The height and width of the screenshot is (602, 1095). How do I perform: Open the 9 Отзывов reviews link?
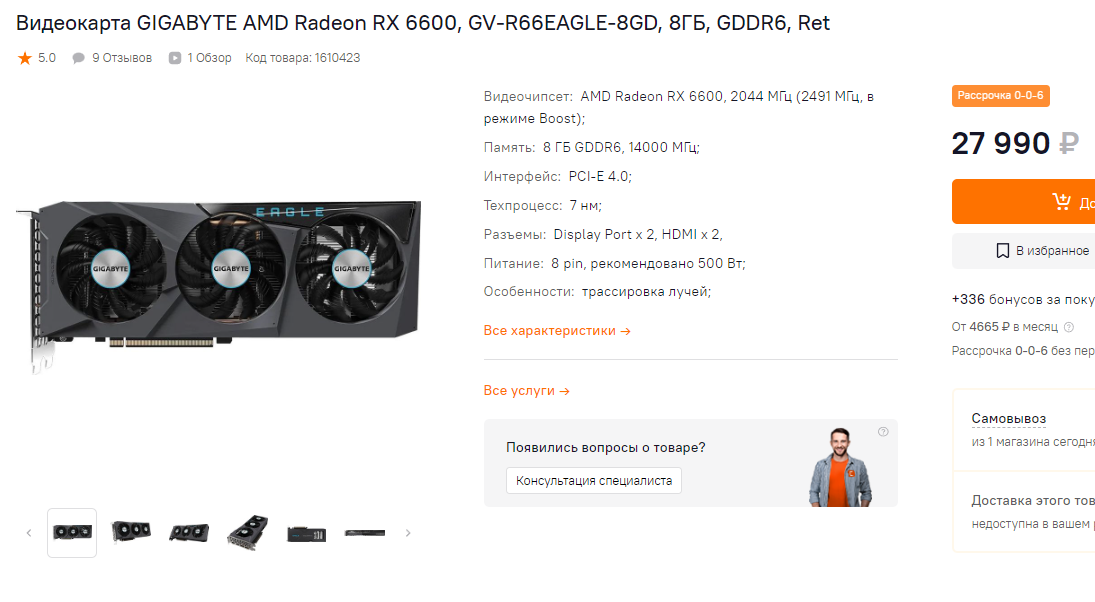122,58
